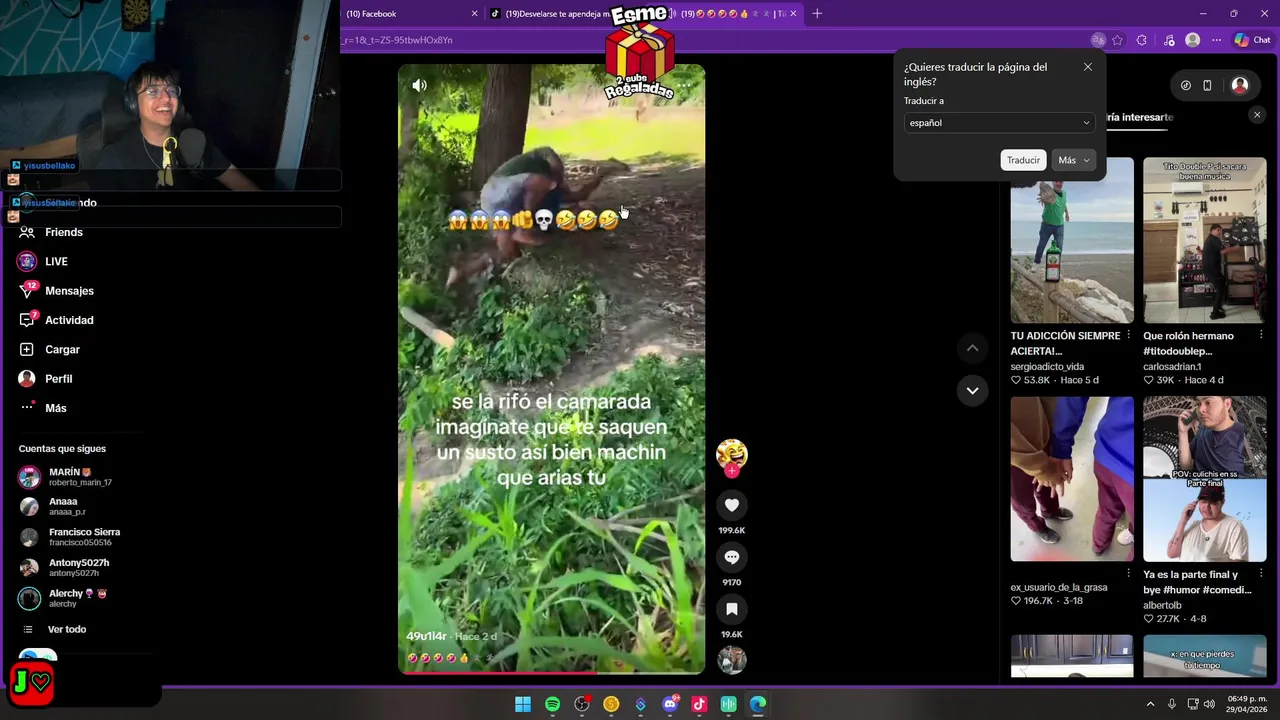Open Perfil in the sidebar
The width and height of the screenshot is (1280, 720).
coord(58,379)
